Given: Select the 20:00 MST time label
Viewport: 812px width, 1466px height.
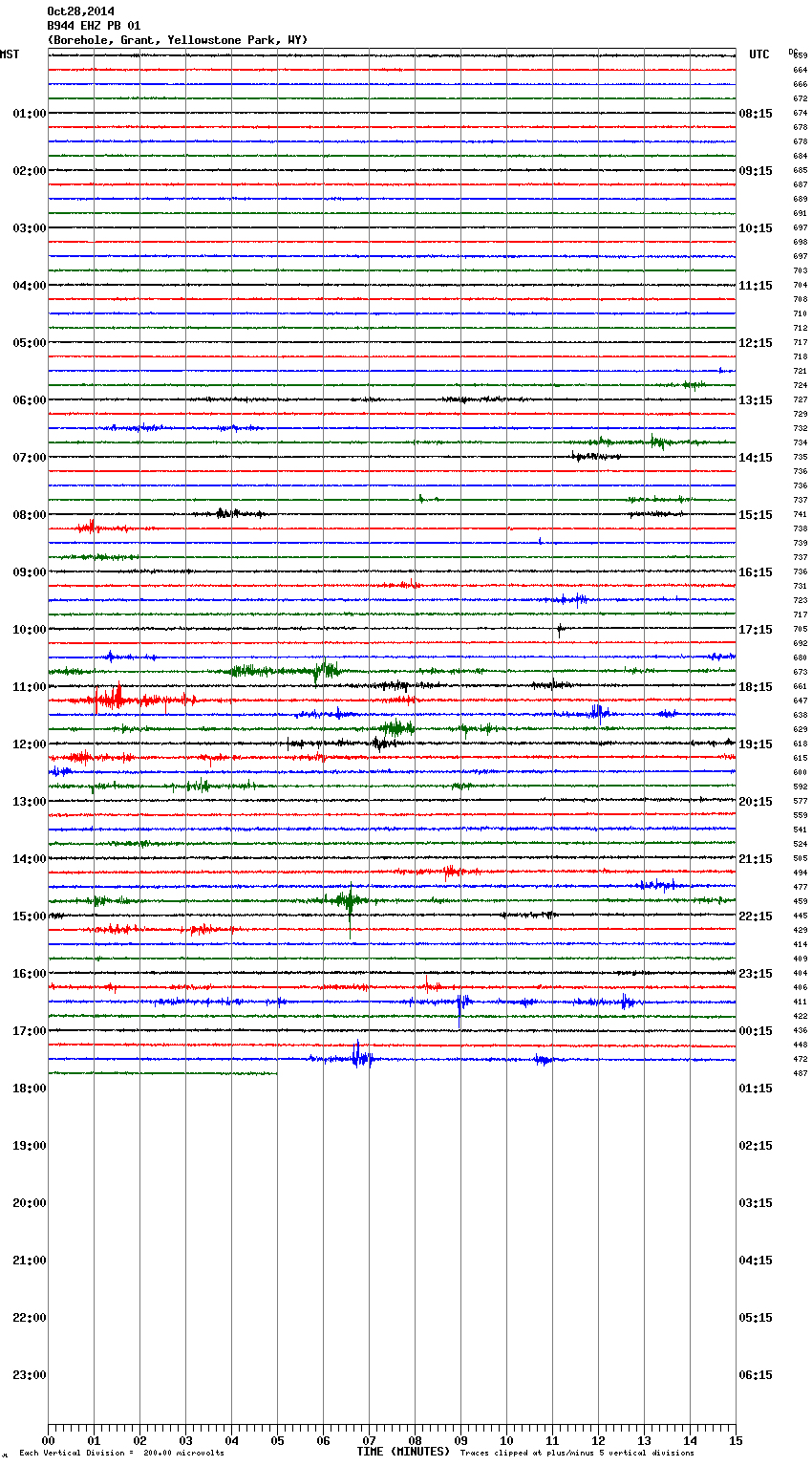Looking at the screenshot, I should [30, 1203].
